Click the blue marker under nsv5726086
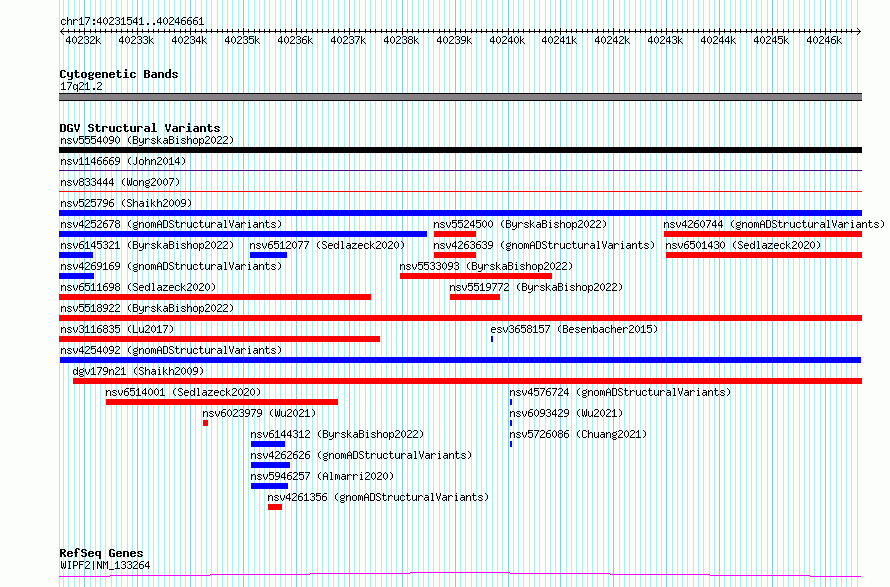The height and width of the screenshot is (587, 890). click(x=511, y=444)
